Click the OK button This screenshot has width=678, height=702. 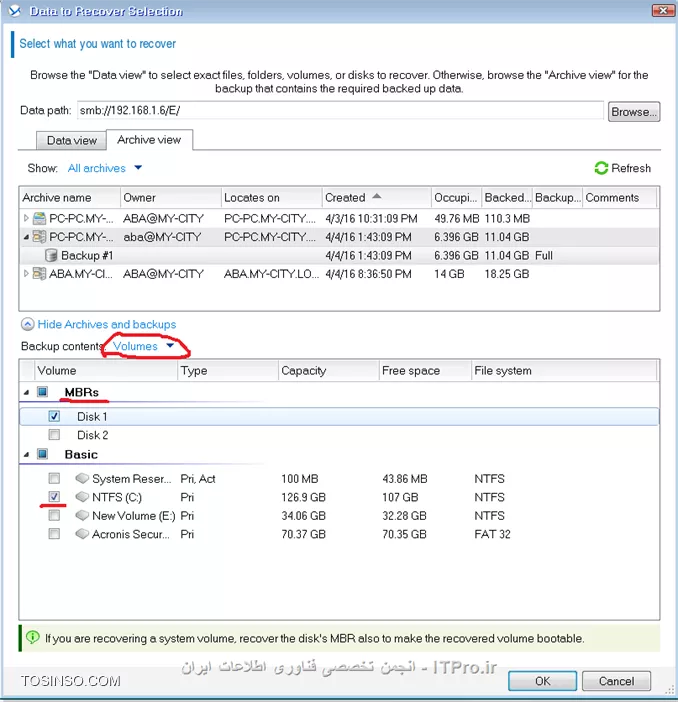click(542, 681)
